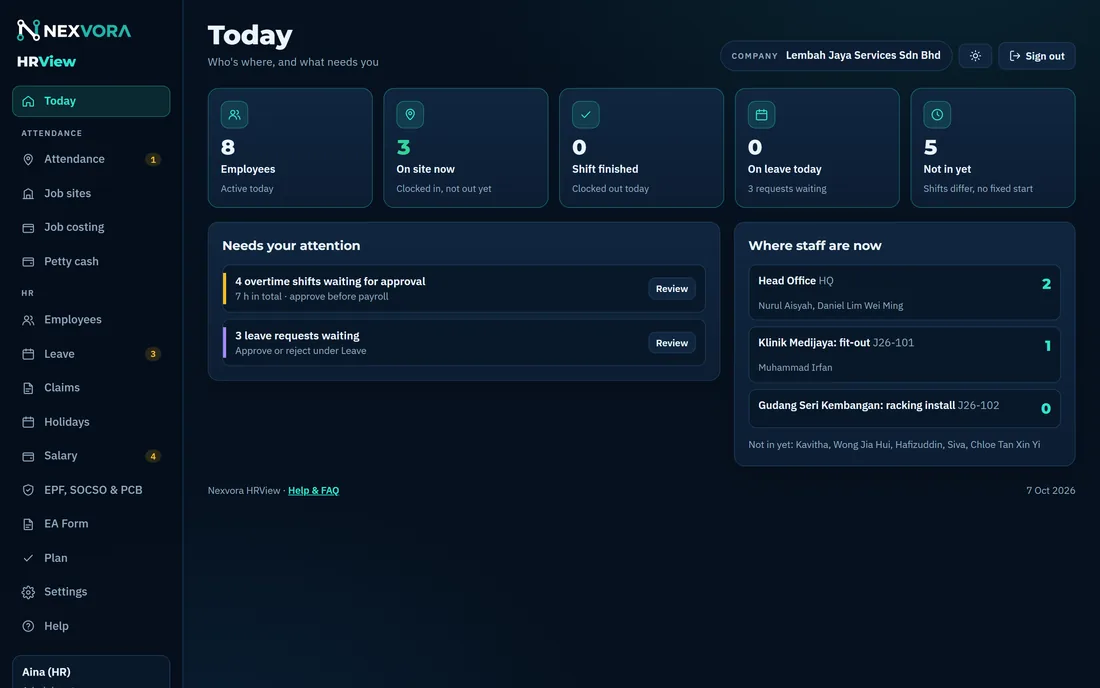Viewport: 1100px width, 688px height.
Task: Click the EA Form document icon
Action: pyautogui.click(x=28, y=524)
